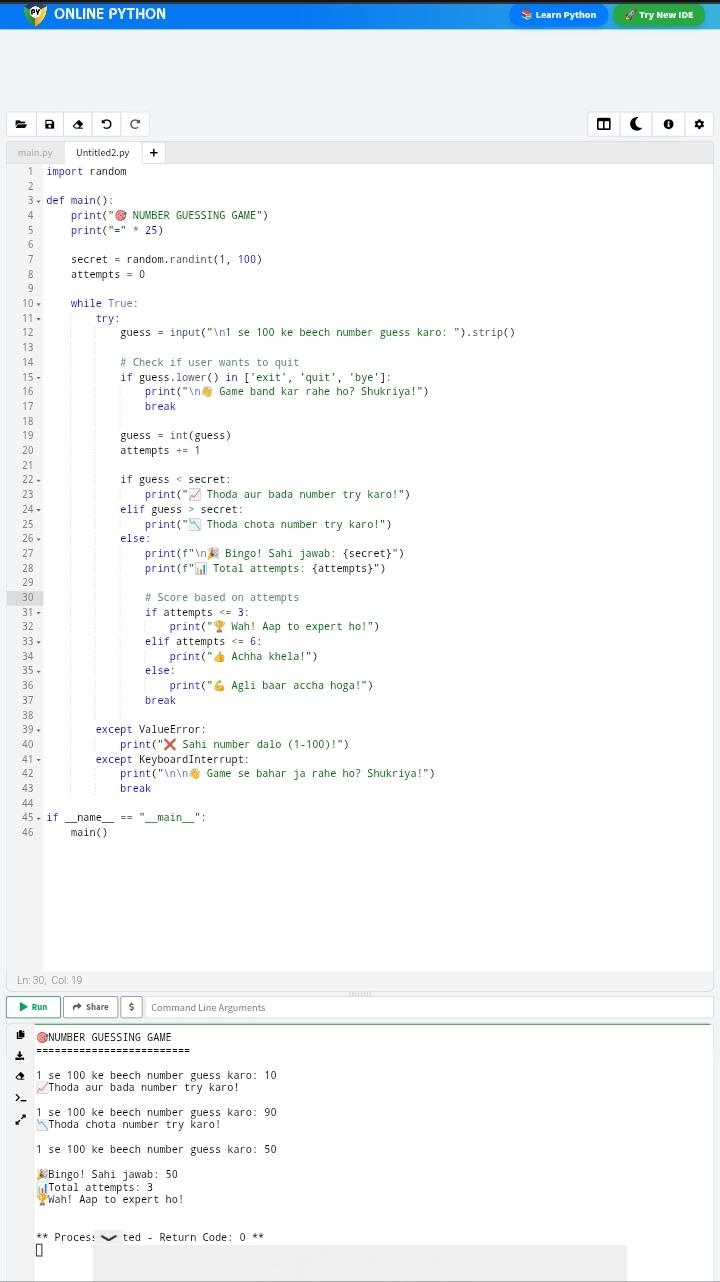Click the Try New IDE button
The width and height of the screenshot is (720, 1282).
coord(658,15)
